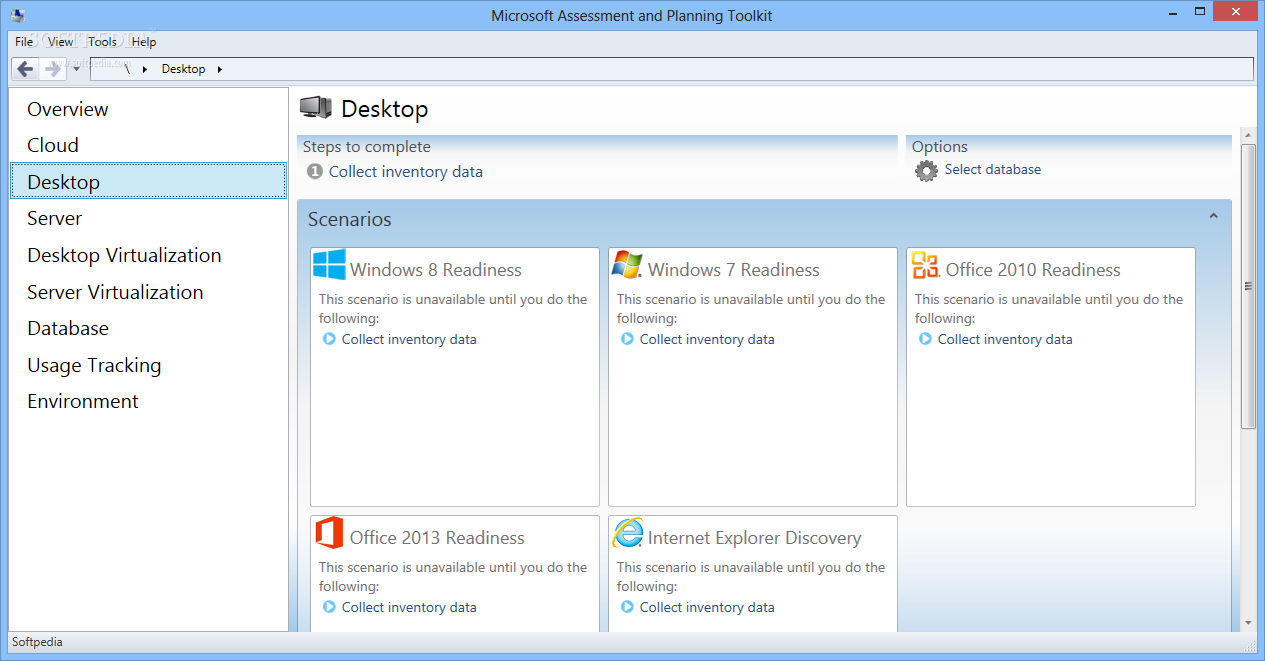Click Collect inventory data in Office 2013 Readiness

[x=409, y=607]
